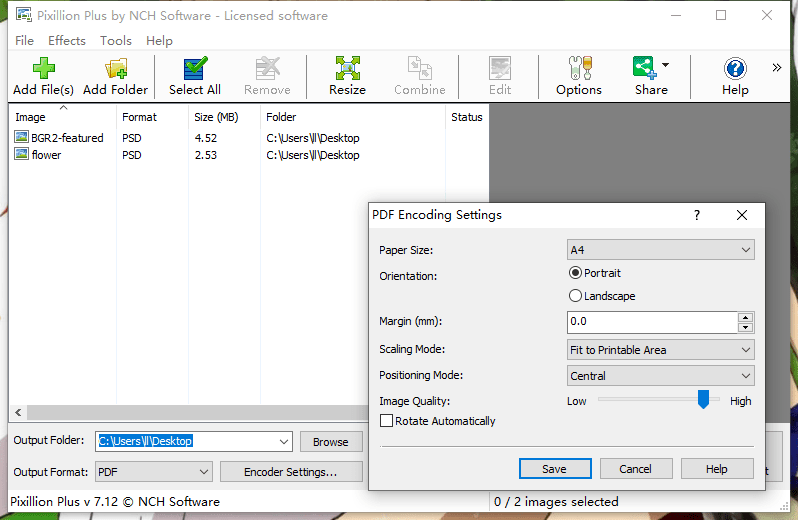Screen dimensions: 798x520
Task: Click the Add Folder toolbar icon
Action: [x=116, y=68]
